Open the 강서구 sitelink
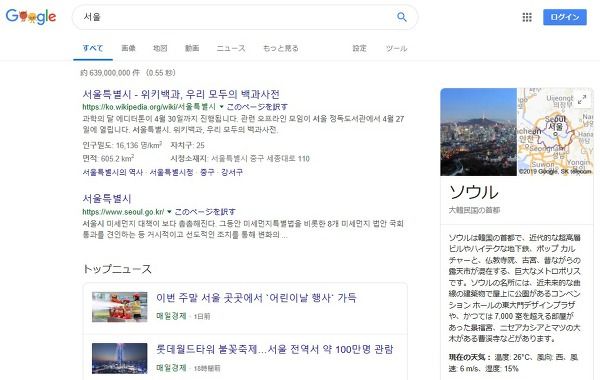 [232, 172]
